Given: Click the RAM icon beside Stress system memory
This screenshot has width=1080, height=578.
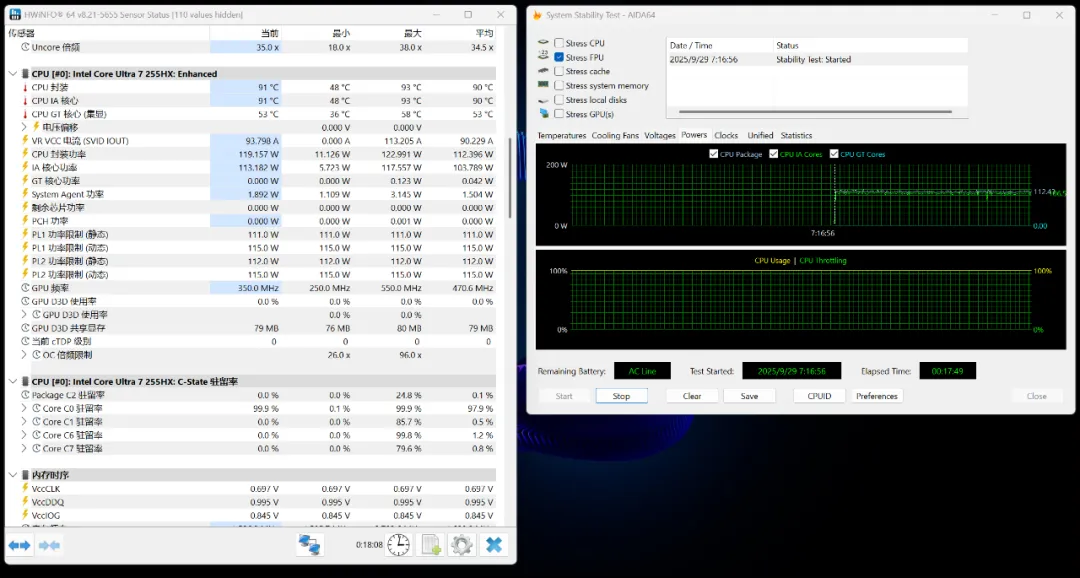Looking at the screenshot, I should [543, 85].
